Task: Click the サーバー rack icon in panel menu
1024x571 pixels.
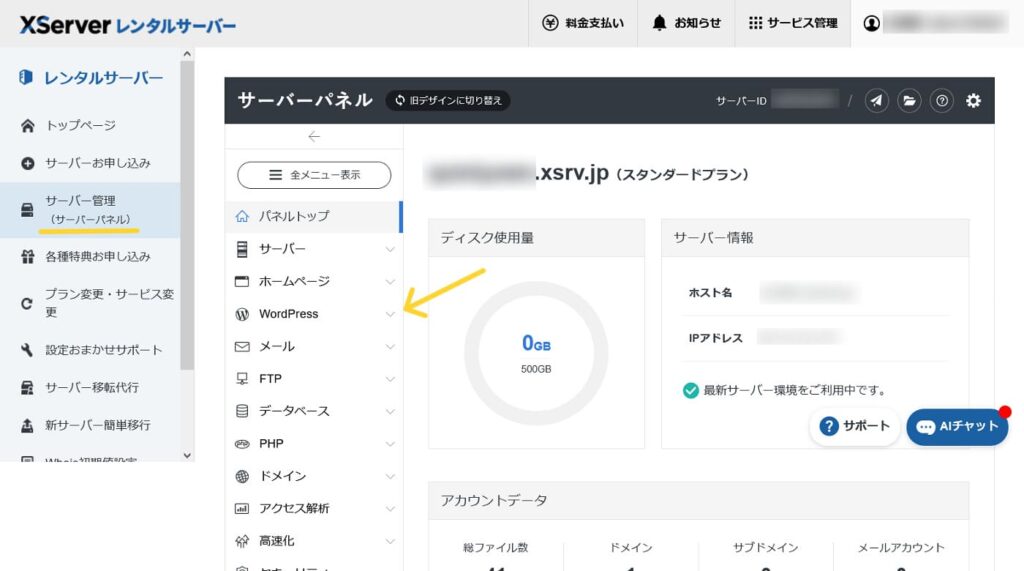Action: 242,249
